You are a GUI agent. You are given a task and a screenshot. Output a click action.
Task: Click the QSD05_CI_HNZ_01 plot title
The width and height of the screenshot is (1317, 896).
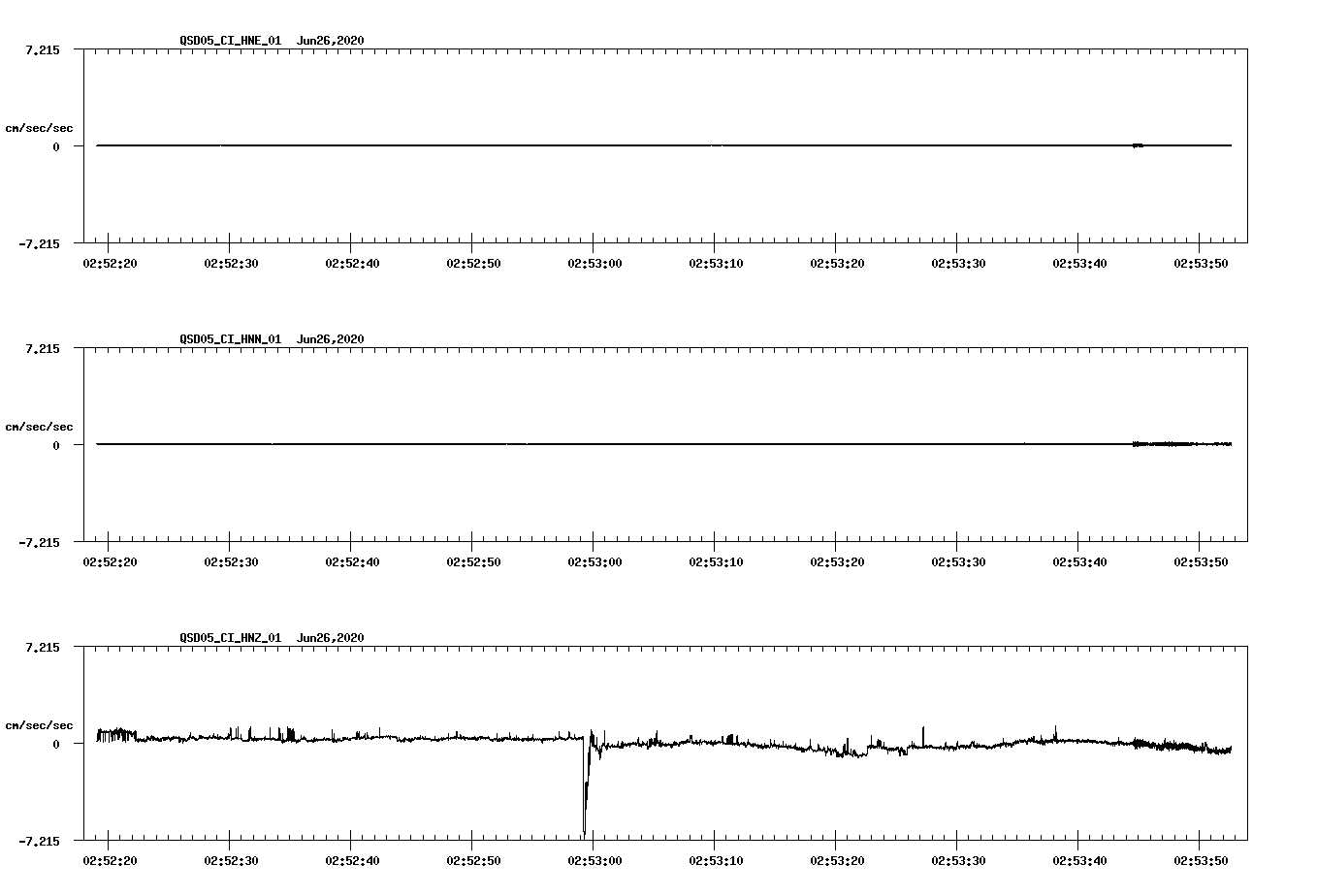272,638
